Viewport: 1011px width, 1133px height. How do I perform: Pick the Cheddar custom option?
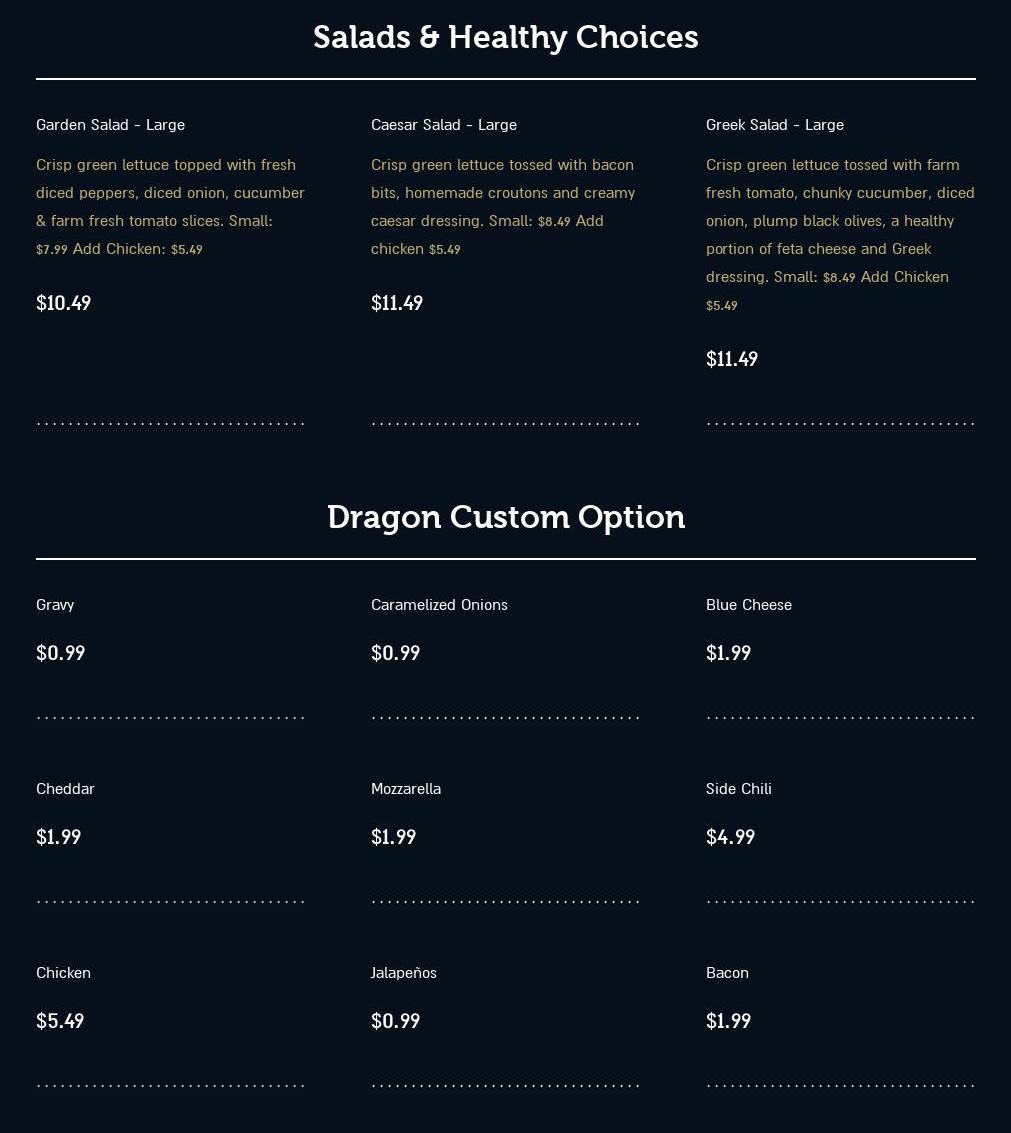point(65,789)
